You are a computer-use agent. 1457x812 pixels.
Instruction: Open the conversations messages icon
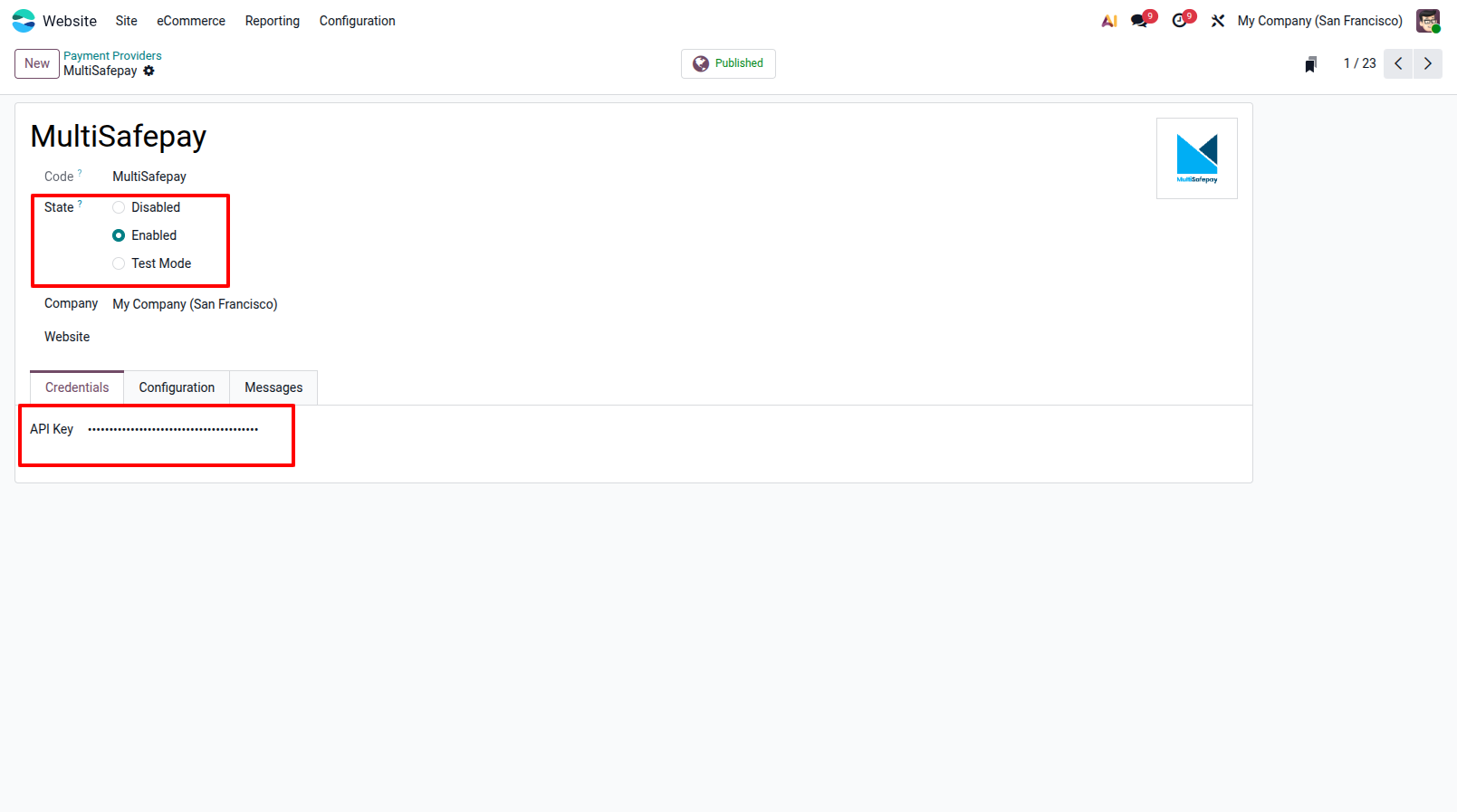tap(1139, 21)
